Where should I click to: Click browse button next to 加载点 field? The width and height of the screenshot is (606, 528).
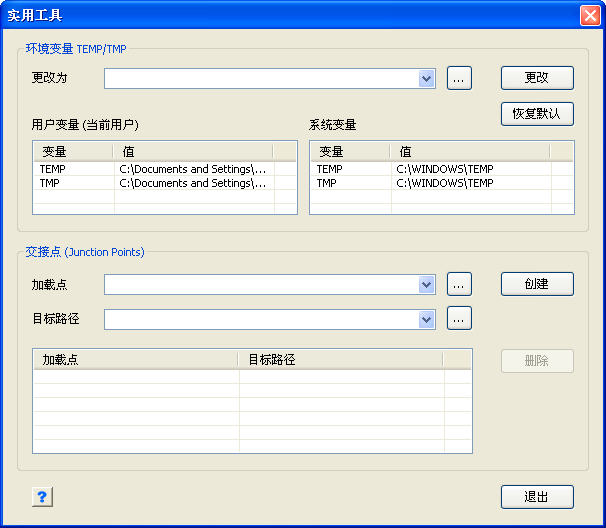tap(459, 285)
